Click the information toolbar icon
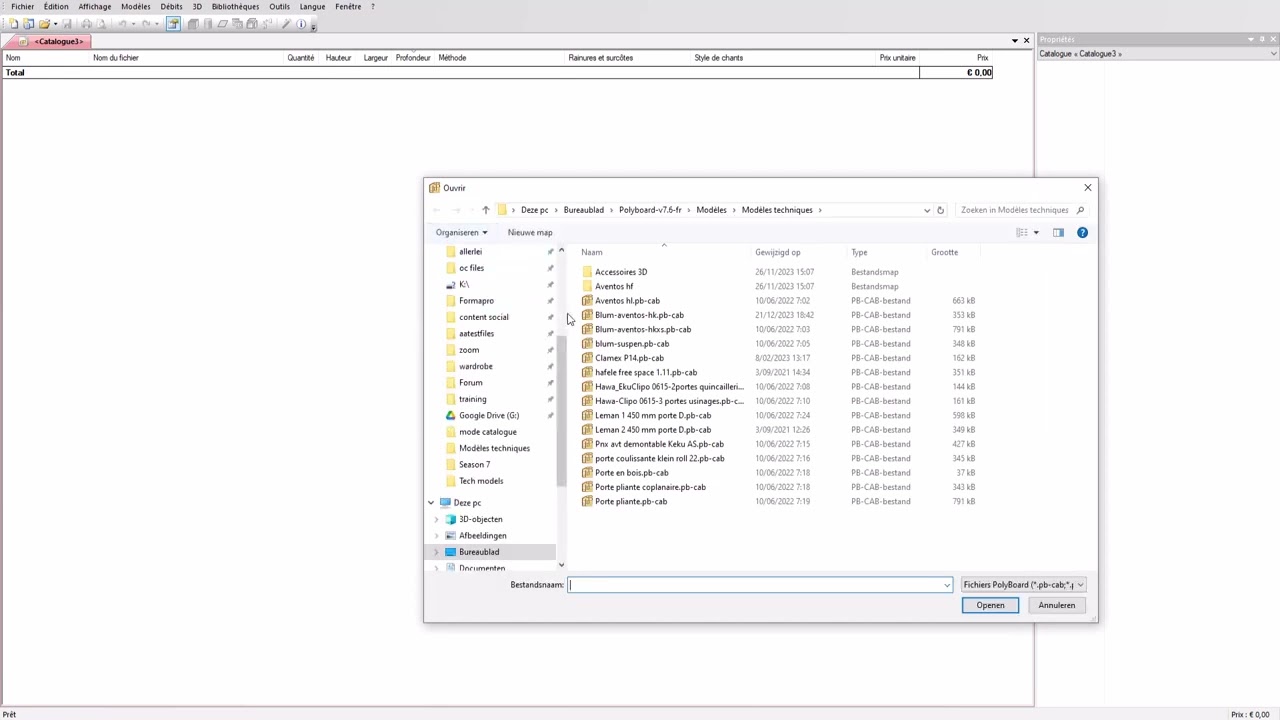 (301, 24)
